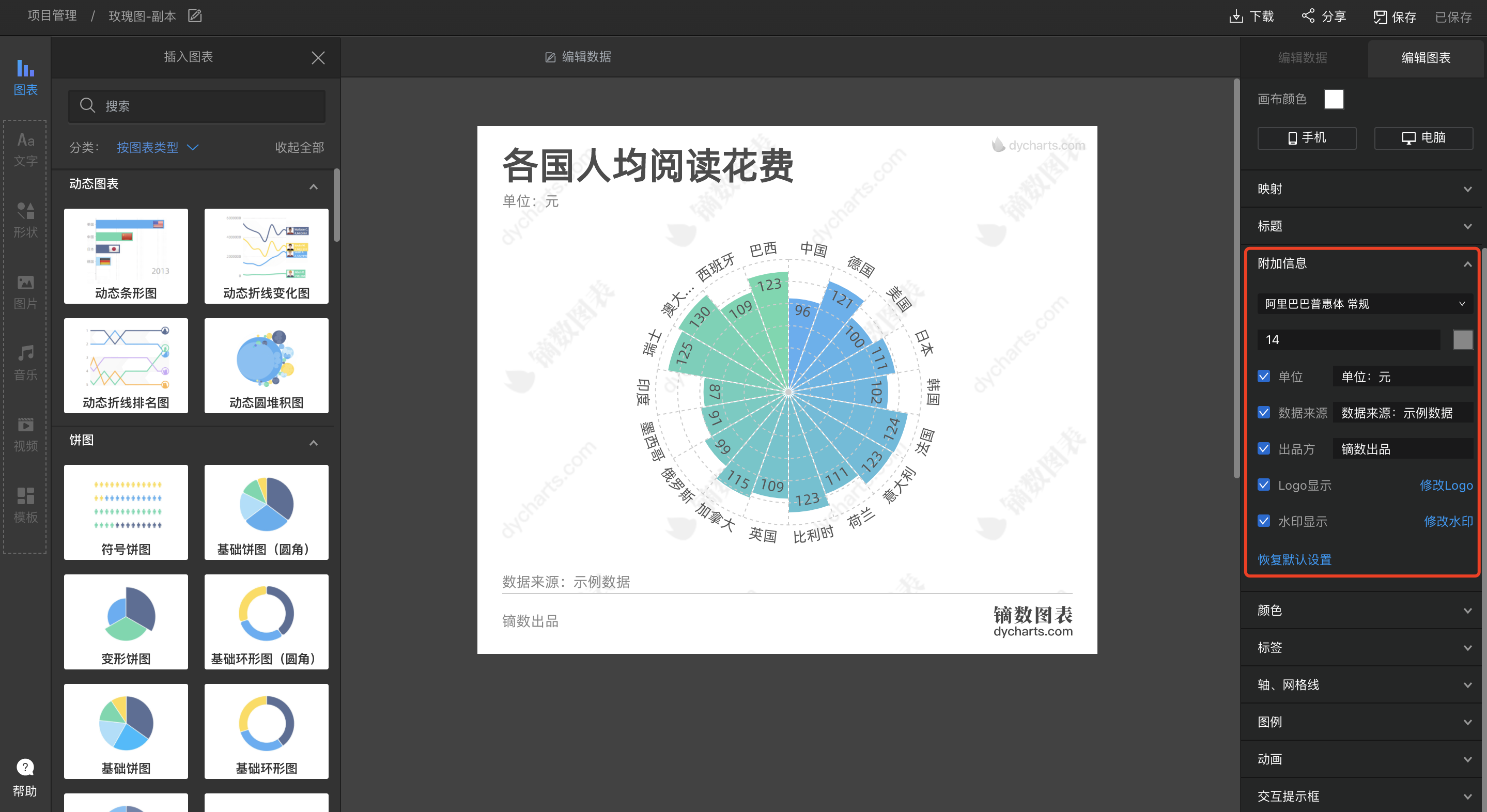Edit the 镝数出品 text field
Viewport: 1487px width, 812px height.
click(x=1403, y=448)
